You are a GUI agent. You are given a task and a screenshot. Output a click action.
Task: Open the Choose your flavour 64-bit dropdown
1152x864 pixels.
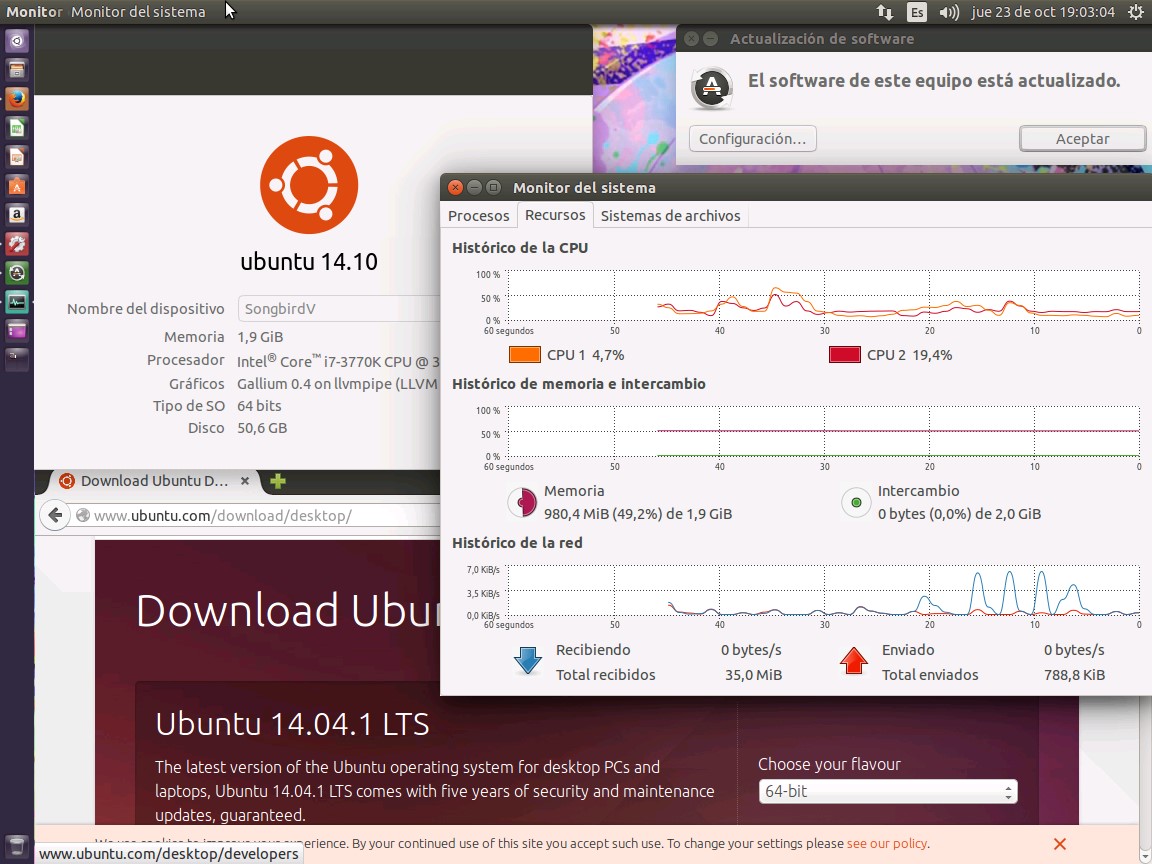(888, 791)
